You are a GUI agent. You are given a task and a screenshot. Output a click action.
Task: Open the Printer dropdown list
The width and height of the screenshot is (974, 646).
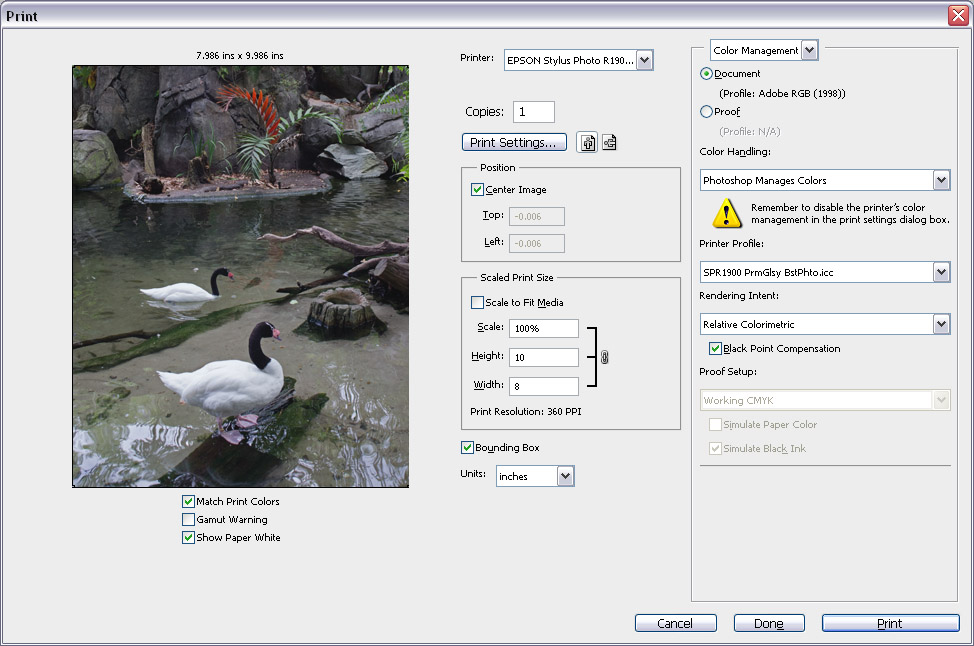645,60
